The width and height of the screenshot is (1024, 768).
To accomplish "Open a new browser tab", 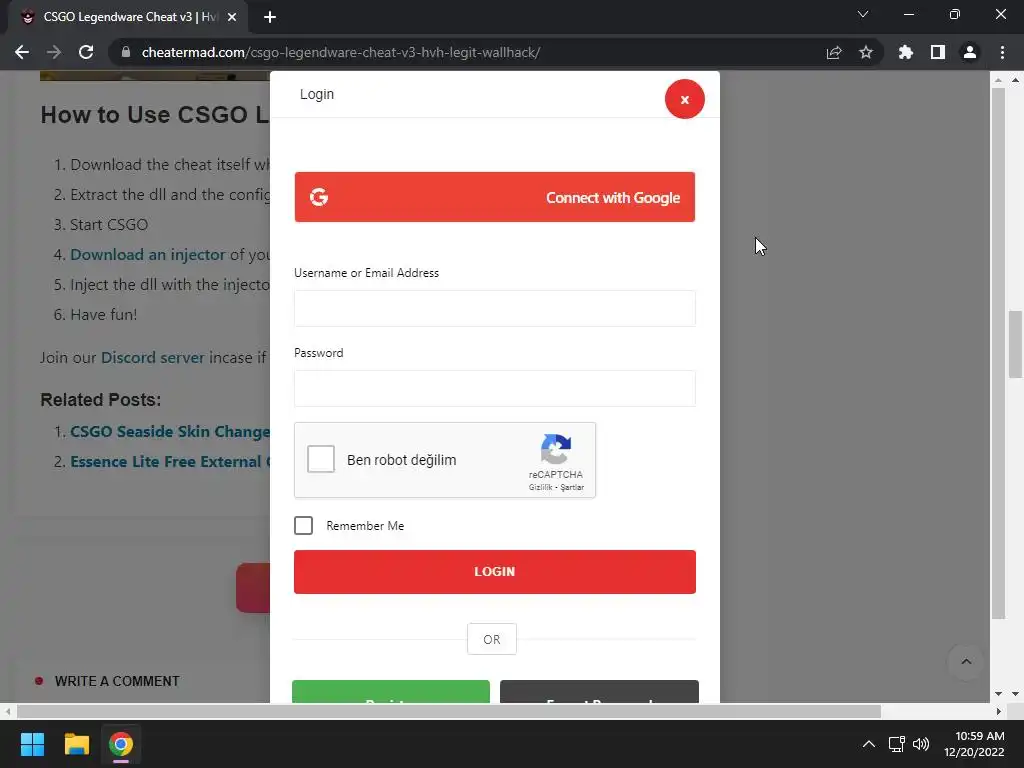I will coord(270,18).
